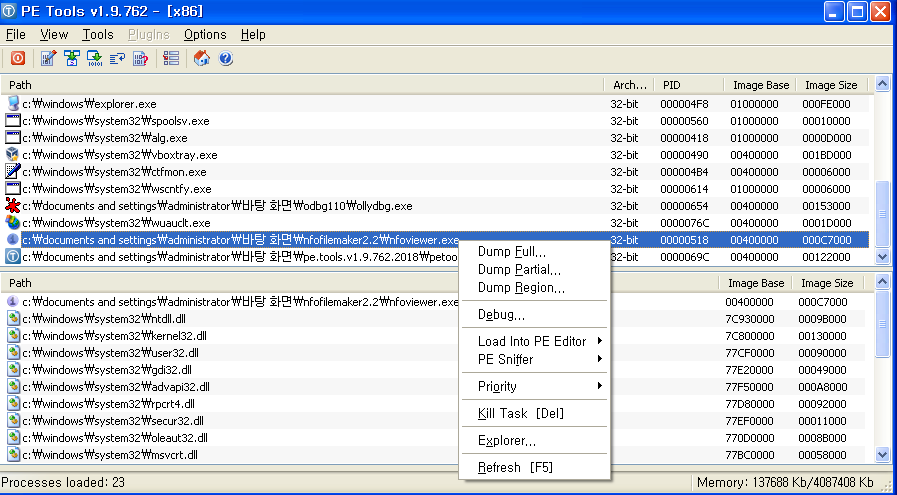Screen dimensions: 897x495
Task: Sort processes by Image Base column header
Action: click(x=760, y=85)
